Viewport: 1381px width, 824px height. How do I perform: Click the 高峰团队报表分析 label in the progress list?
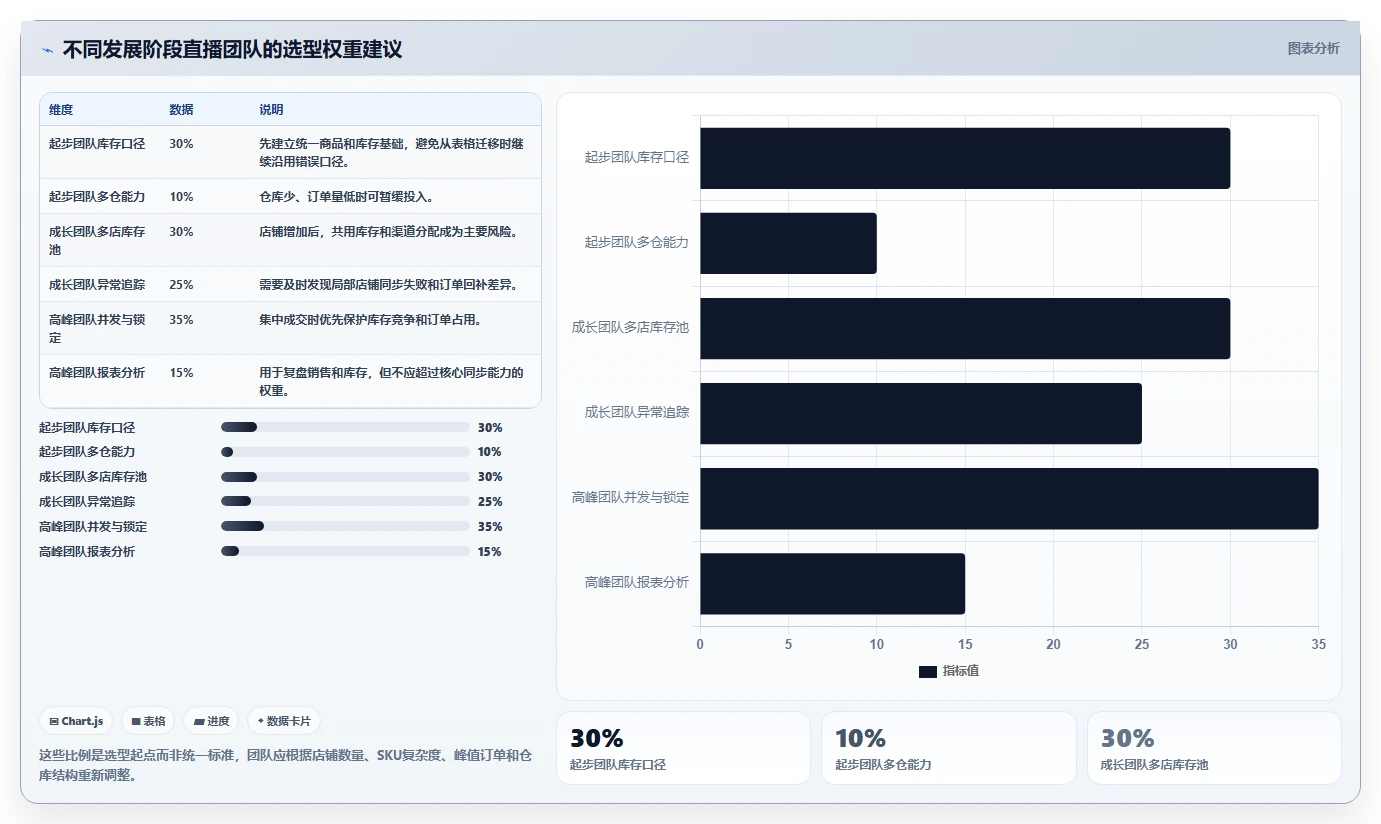pyautogui.click(x=87, y=552)
